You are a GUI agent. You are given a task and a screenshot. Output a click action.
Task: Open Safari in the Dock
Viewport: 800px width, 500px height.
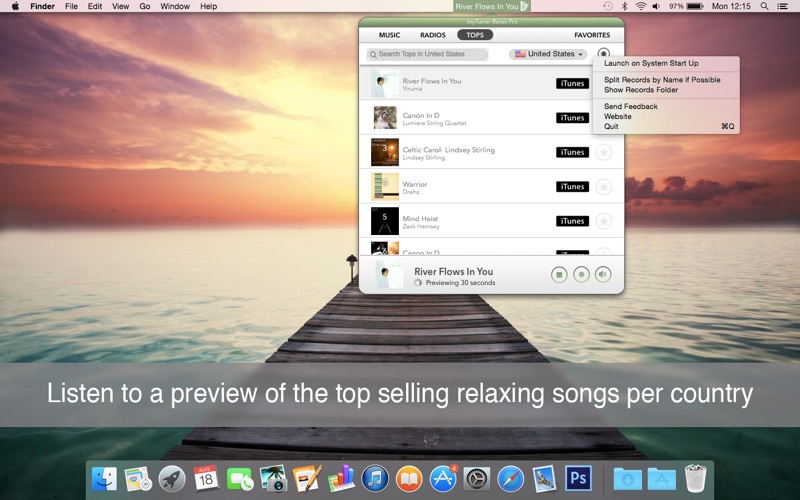(511, 479)
